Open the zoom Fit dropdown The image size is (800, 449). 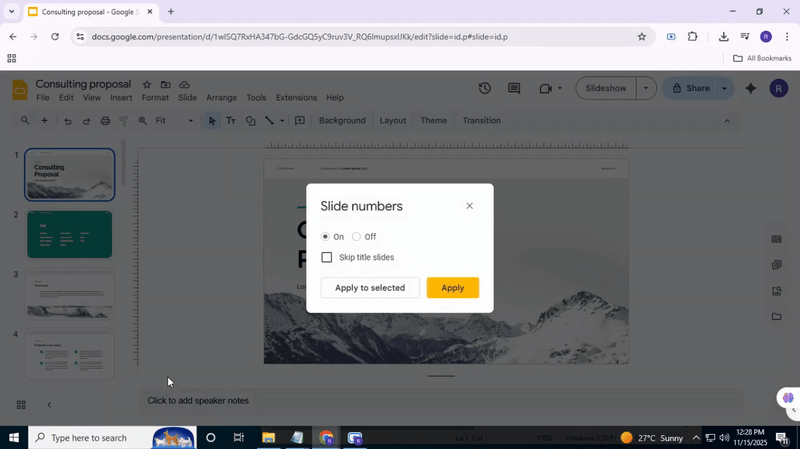(x=174, y=121)
